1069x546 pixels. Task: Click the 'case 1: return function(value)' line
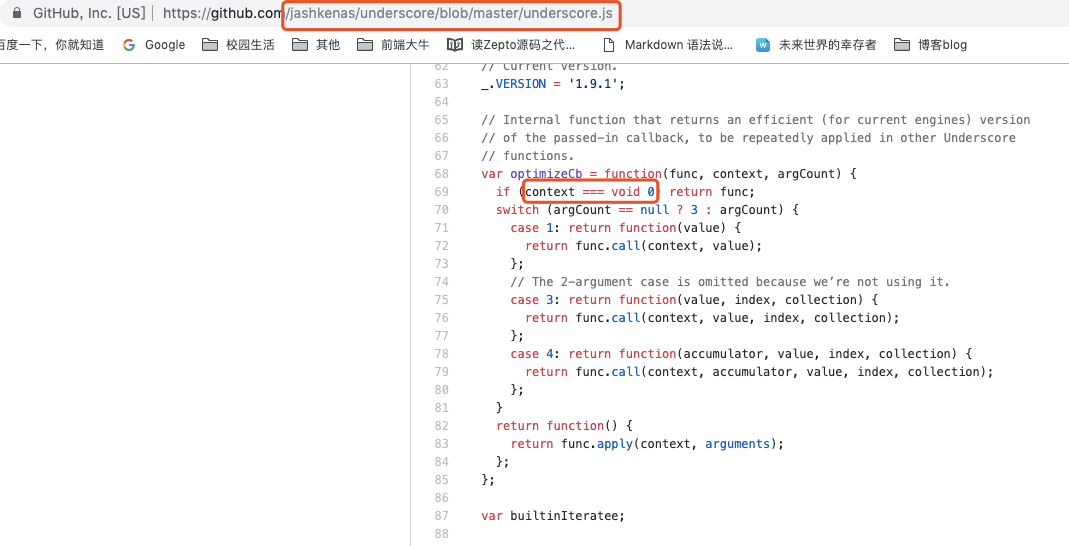(x=625, y=228)
